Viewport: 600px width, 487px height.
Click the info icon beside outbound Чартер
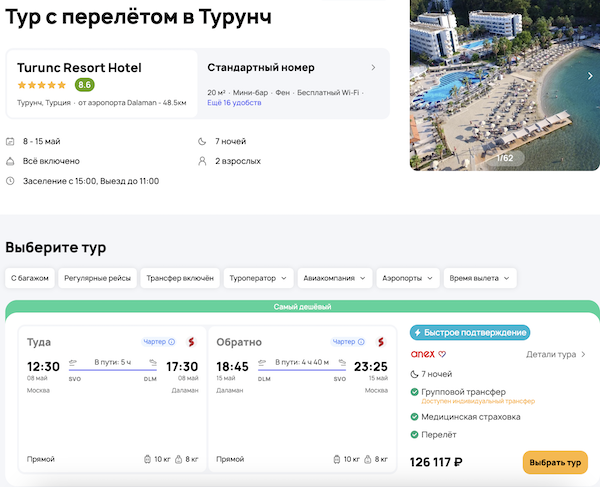point(171,341)
